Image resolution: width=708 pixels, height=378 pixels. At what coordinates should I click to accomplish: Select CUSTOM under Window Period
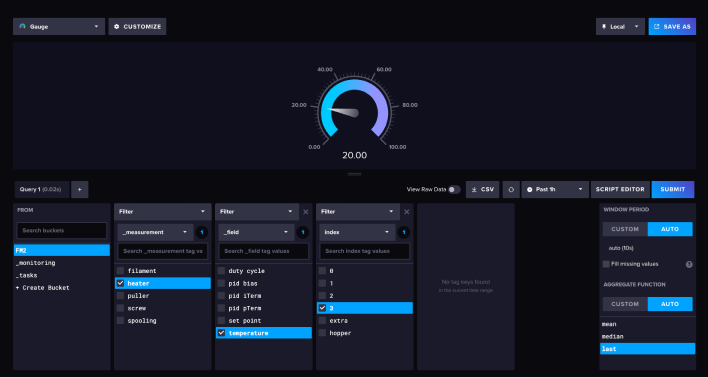(x=625, y=229)
